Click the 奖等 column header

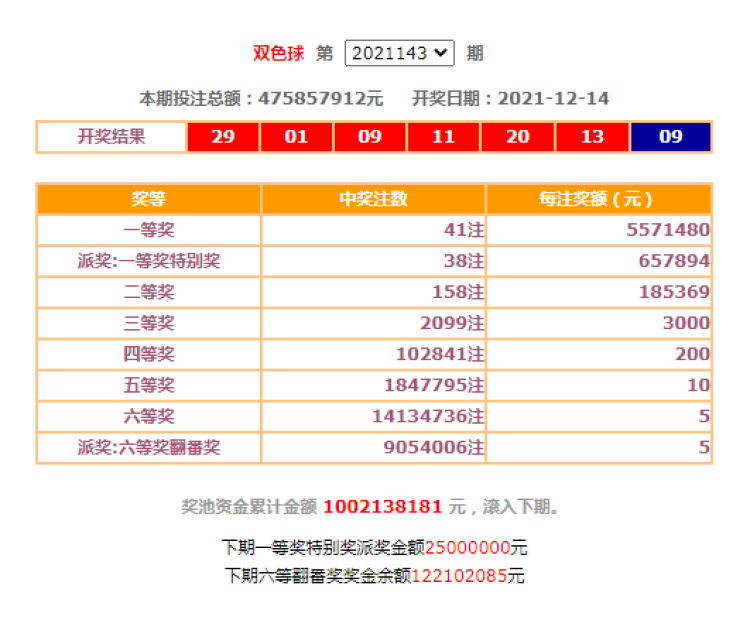[x=149, y=199]
